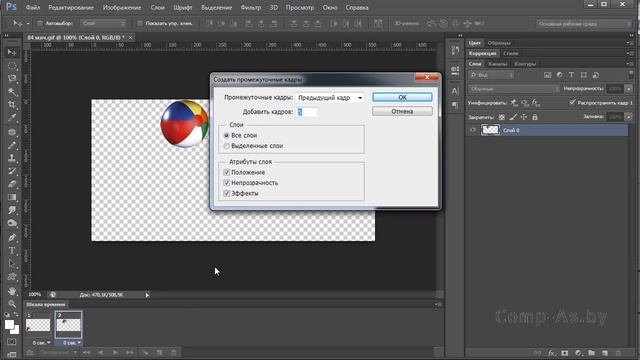Click the background color swatch
The width and height of the screenshot is (640, 360).
point(15,330)
